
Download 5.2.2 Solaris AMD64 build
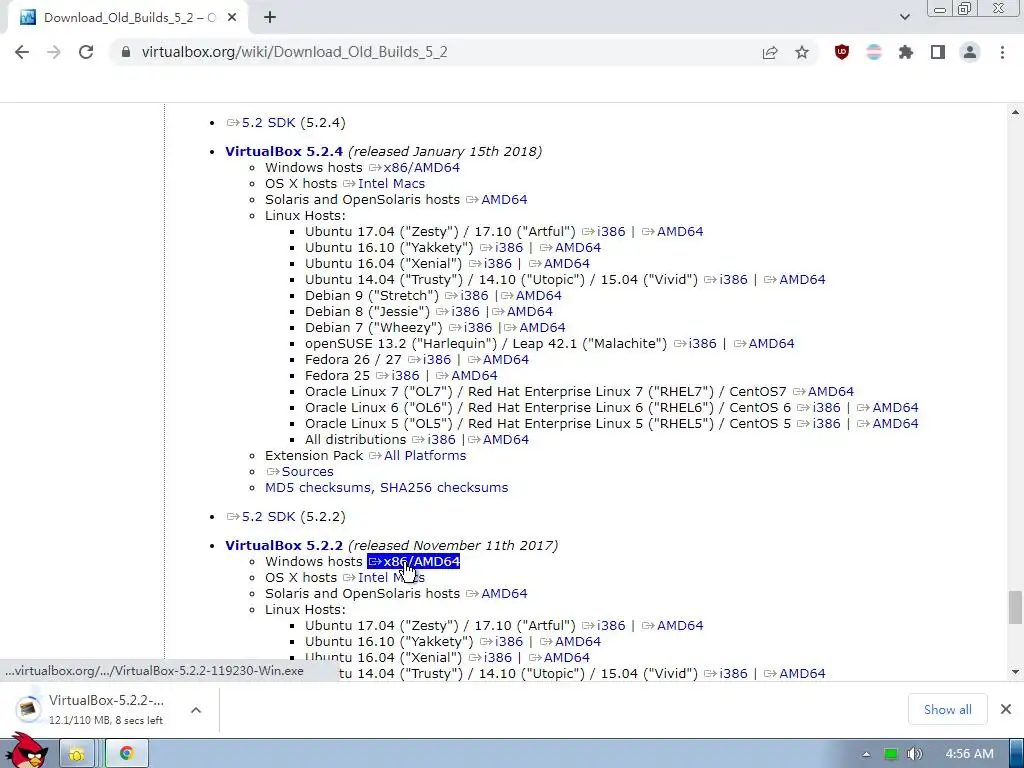496,594
